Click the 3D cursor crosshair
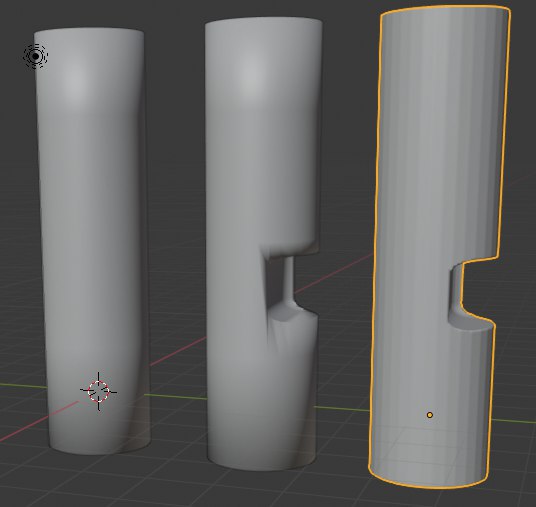 point(98,391)
